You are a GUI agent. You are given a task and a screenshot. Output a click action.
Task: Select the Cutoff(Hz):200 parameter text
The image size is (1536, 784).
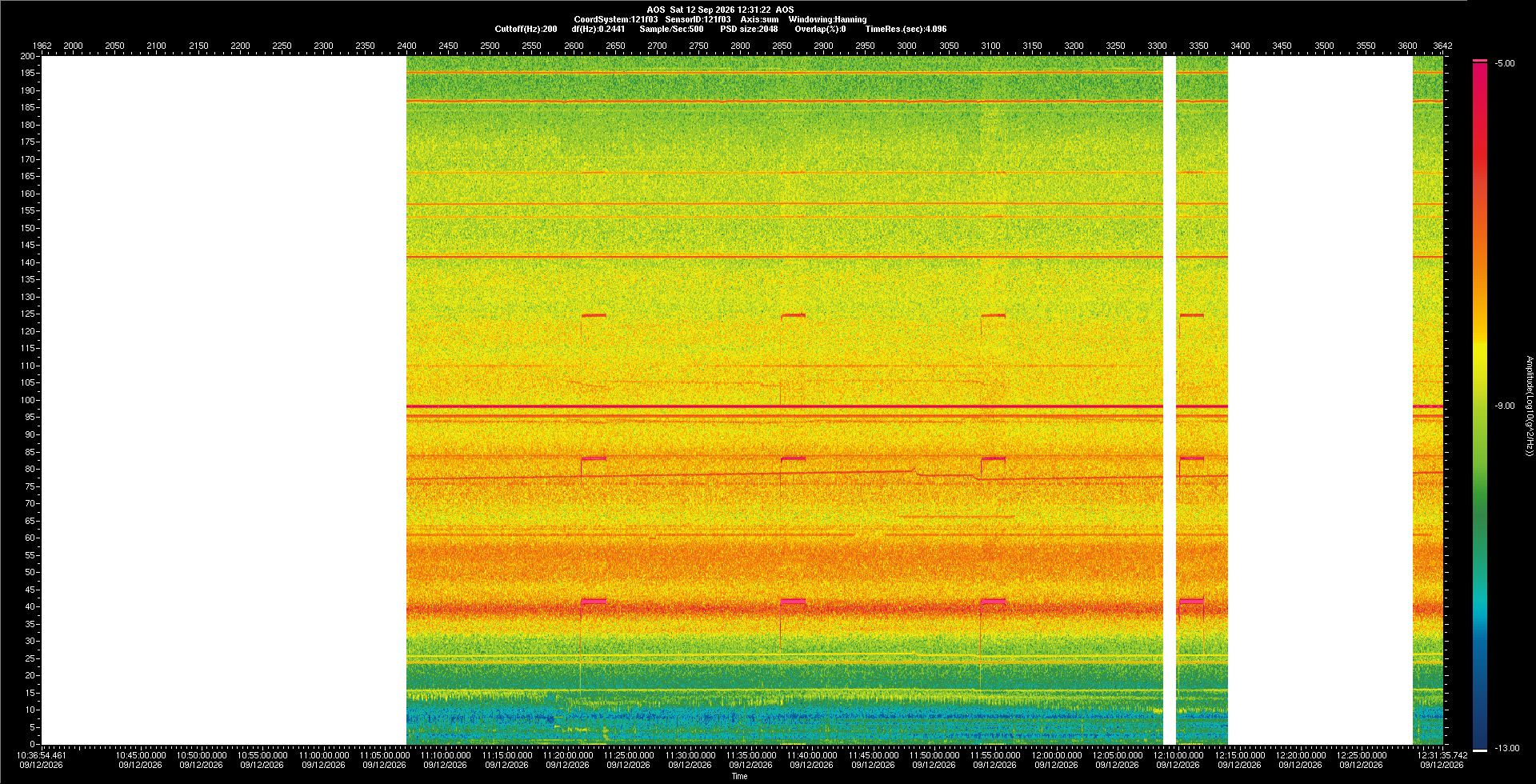pos(526,29)
